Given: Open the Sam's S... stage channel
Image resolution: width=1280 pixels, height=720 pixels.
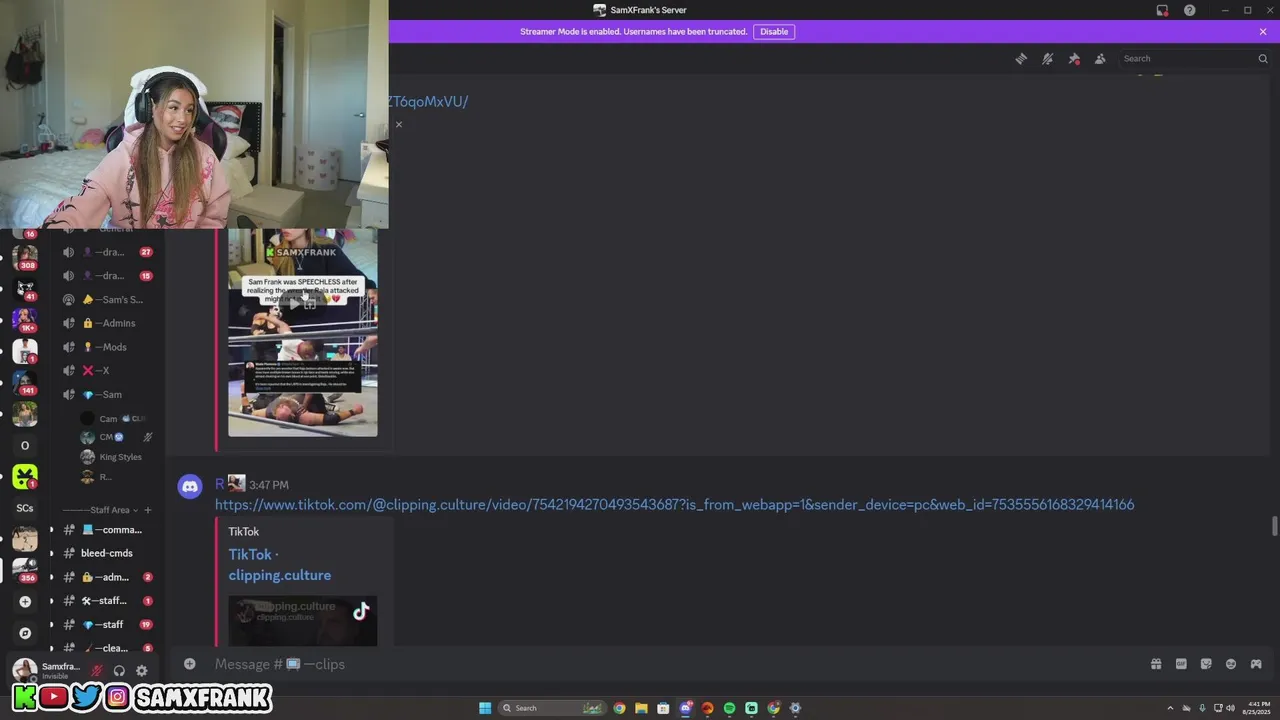Looking at the screenshot, I should [x=108, y=300].
